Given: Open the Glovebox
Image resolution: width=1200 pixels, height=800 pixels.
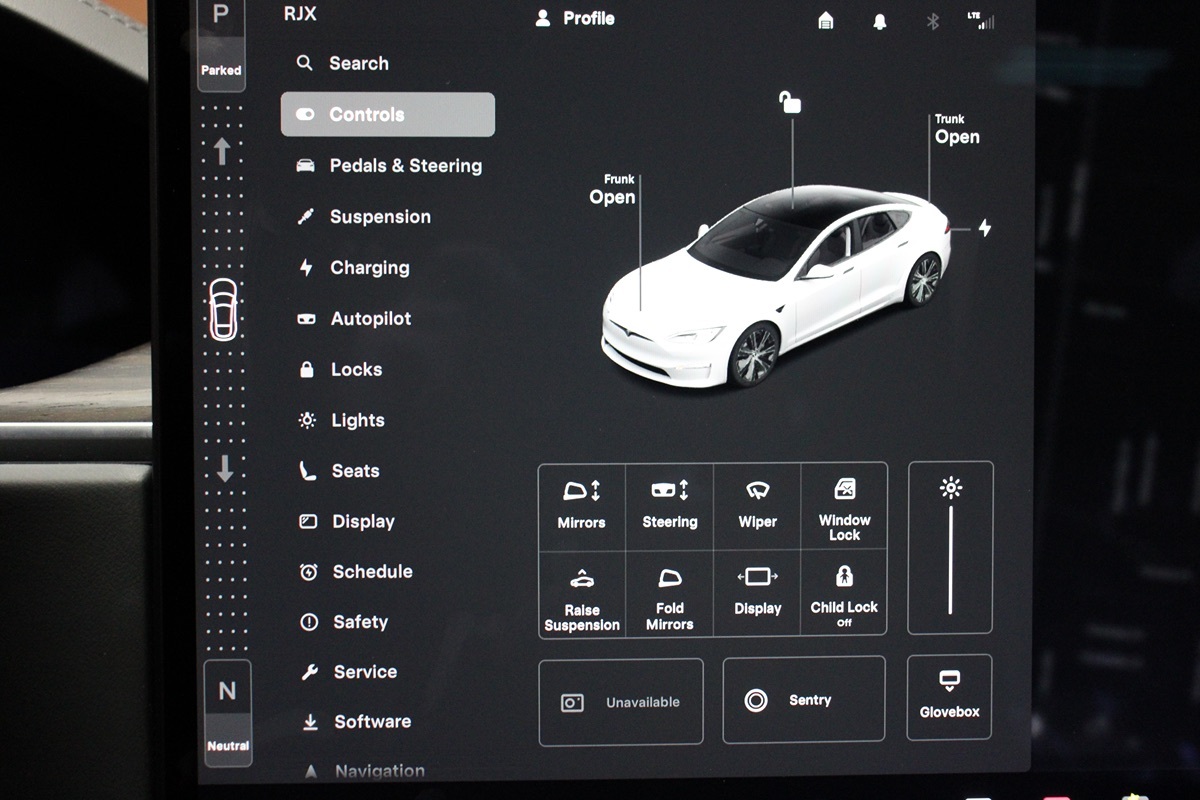Looking at the screenshot, I should (x=949, y=696).
